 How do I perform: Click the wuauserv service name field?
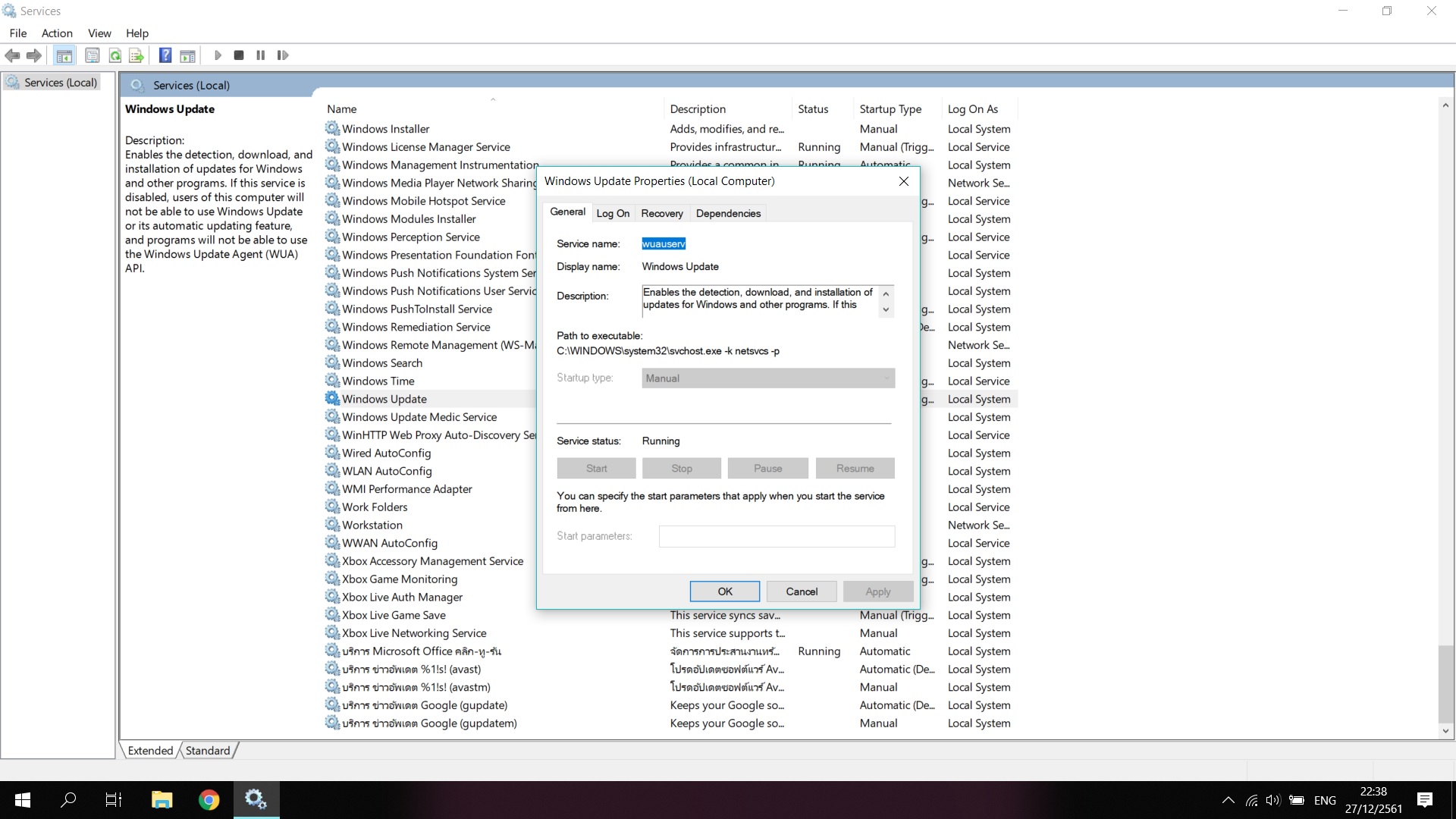[664, 243]
